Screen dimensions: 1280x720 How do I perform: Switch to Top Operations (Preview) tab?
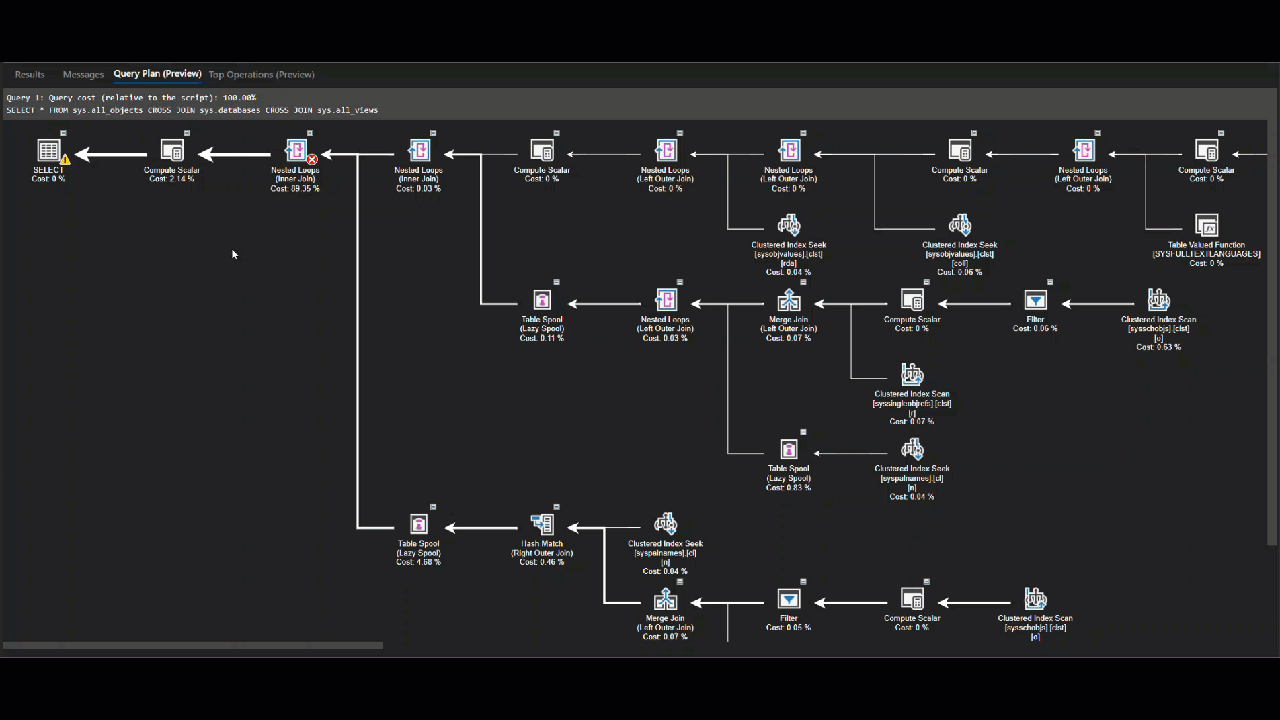(x=261, y=74)
